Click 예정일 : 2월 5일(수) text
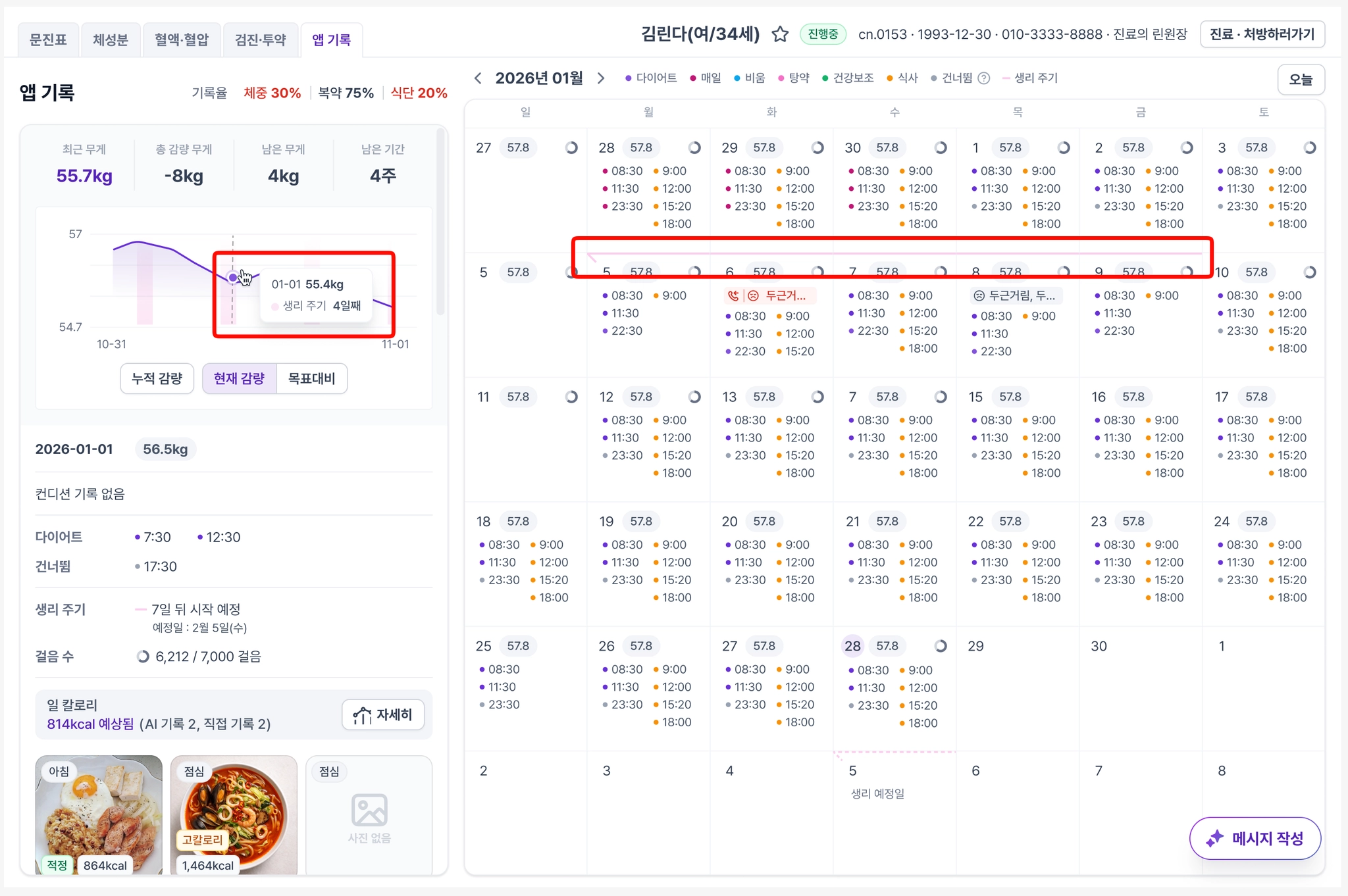1348x896 pixels. point(200,628)
